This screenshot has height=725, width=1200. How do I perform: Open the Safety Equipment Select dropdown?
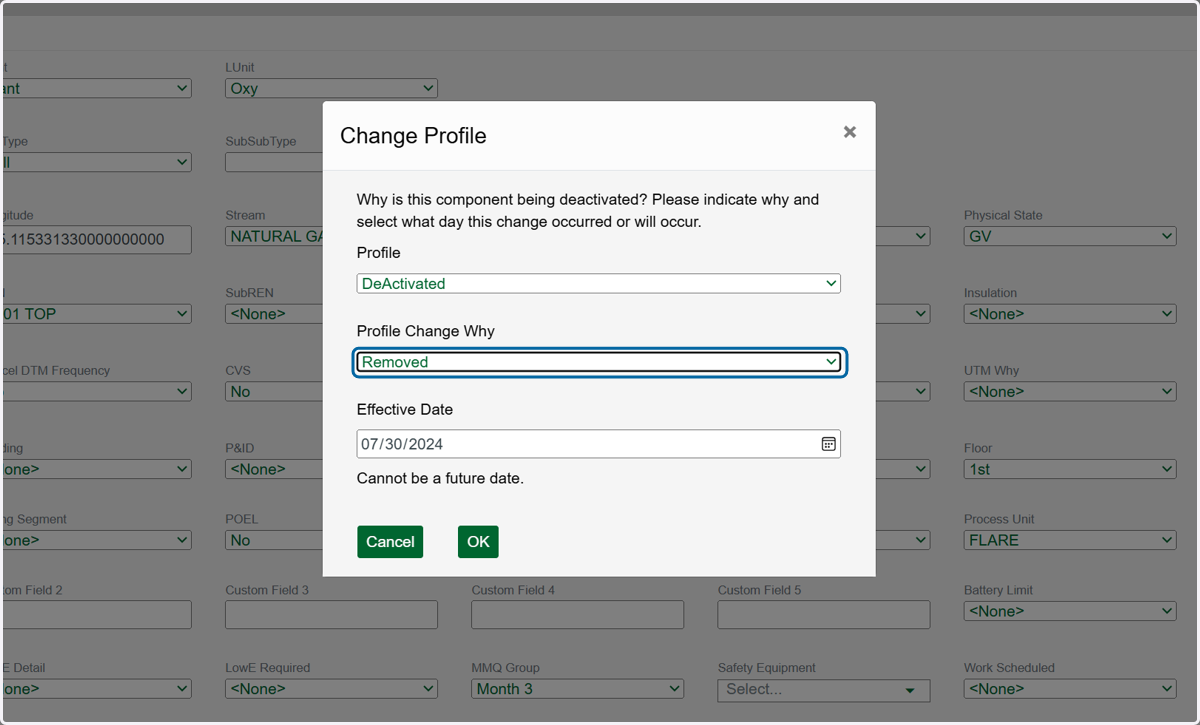point(824,689)
